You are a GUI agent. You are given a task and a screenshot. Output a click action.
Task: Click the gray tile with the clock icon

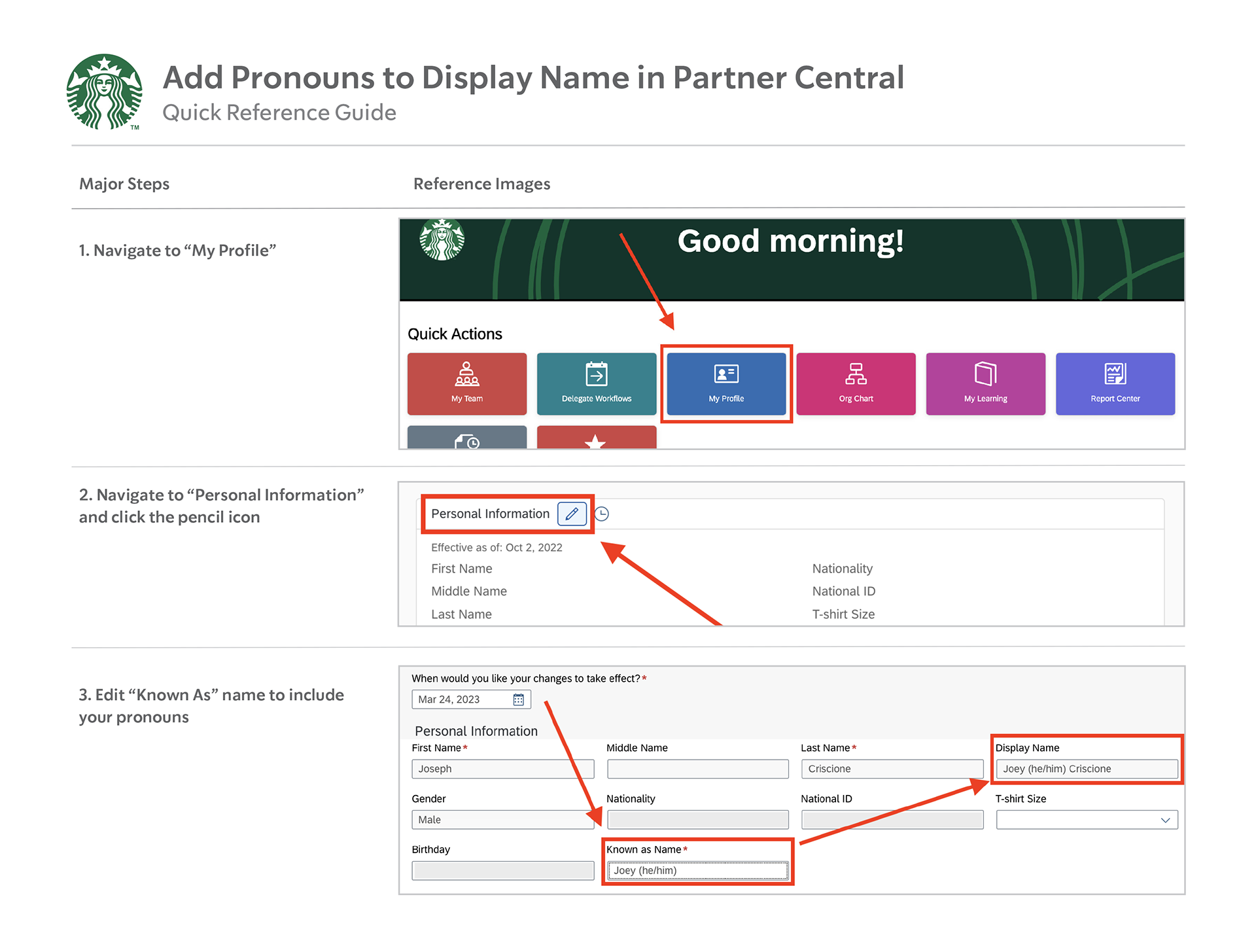click(466, 437)
